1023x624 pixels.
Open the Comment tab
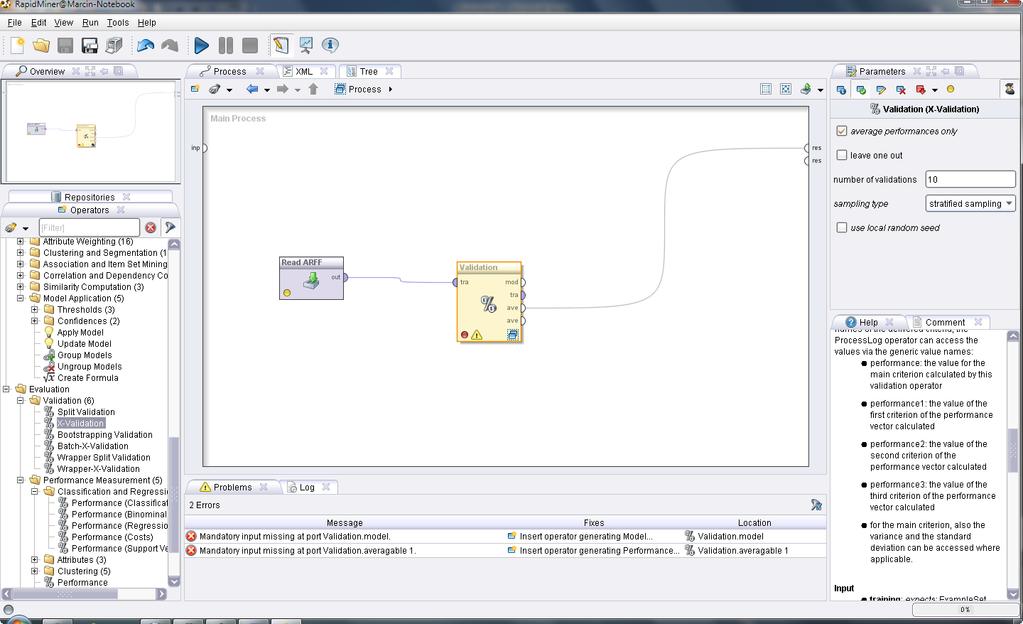pos(945,322)
